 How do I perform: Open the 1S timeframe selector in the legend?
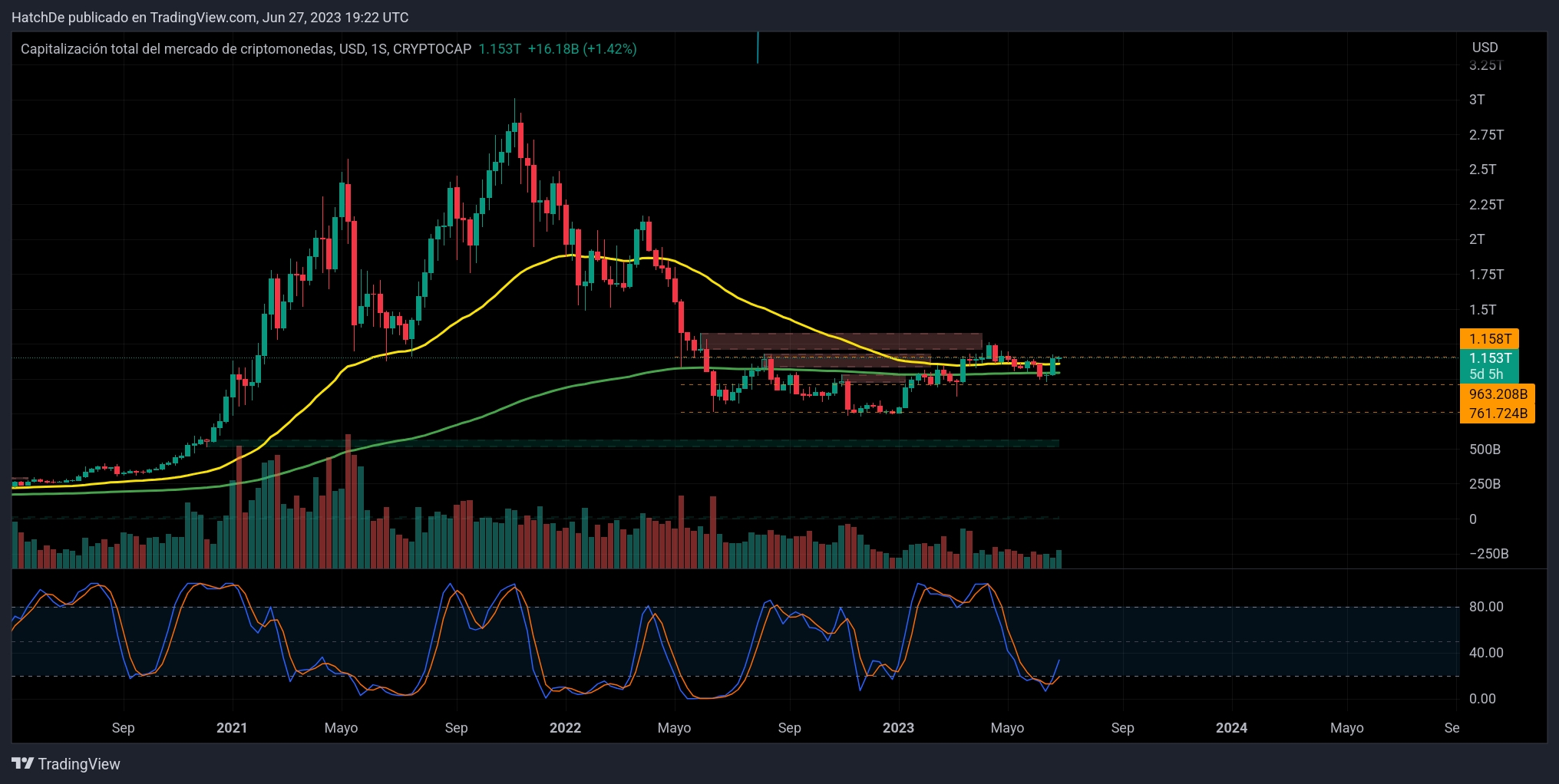(x=379, y=48)
